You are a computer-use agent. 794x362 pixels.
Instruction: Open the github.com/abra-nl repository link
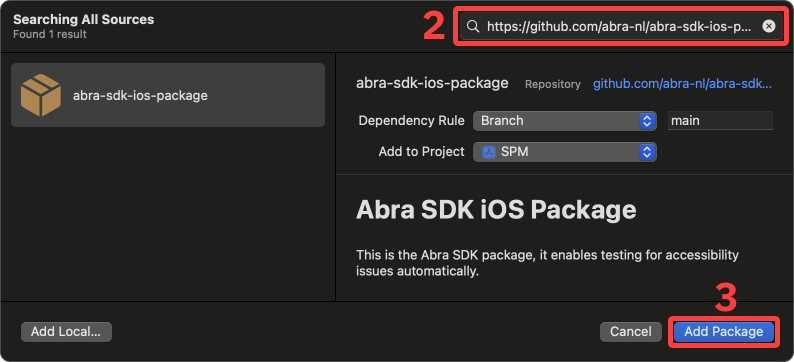682,84
